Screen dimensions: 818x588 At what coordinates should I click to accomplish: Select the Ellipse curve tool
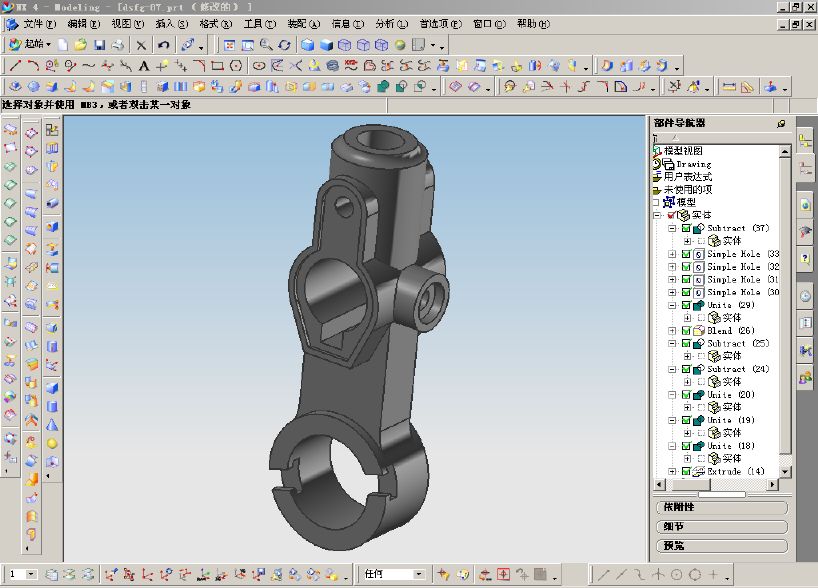click(x=259, y=66)
